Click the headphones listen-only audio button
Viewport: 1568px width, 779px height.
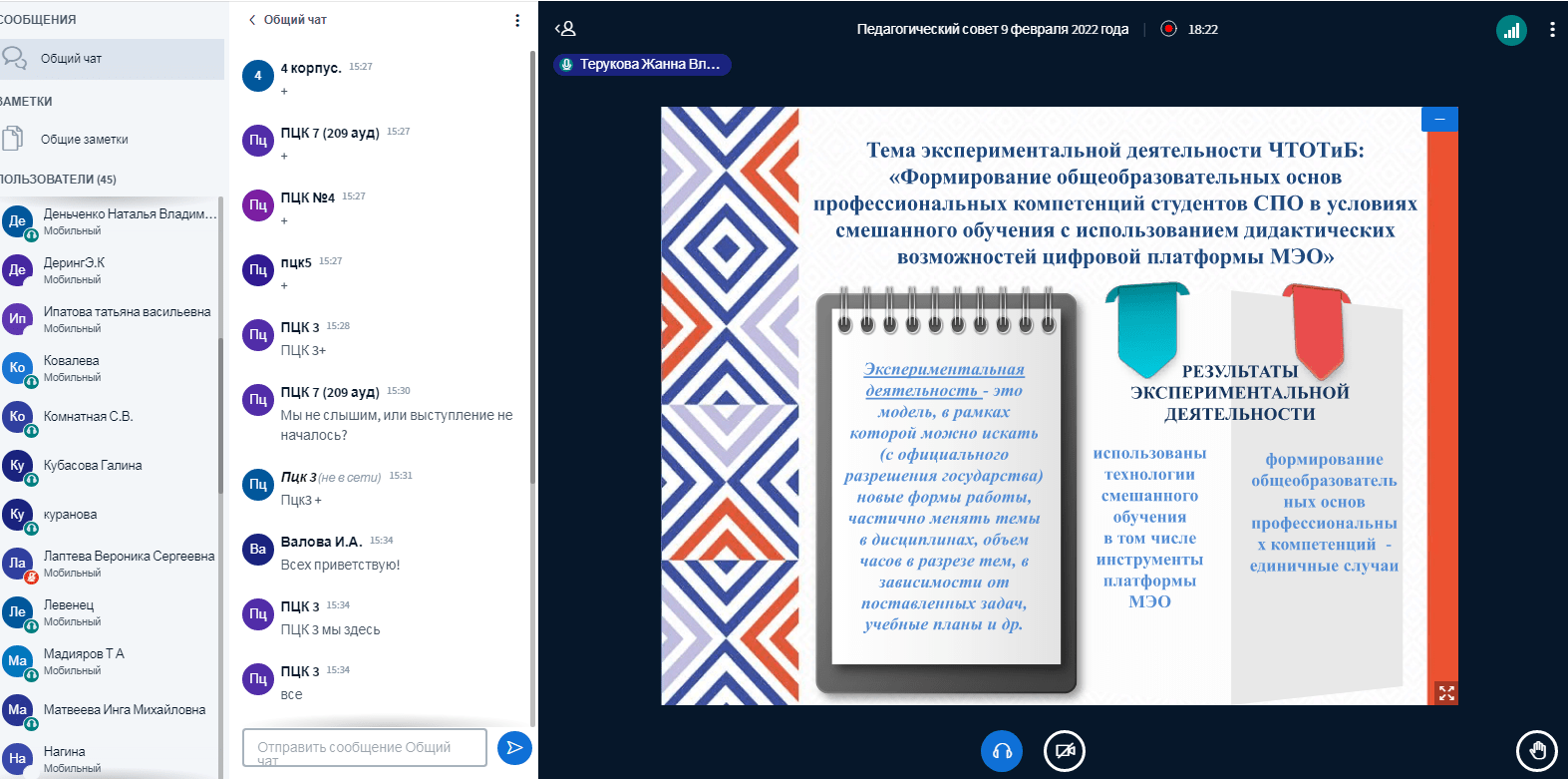coord(1002,751)
